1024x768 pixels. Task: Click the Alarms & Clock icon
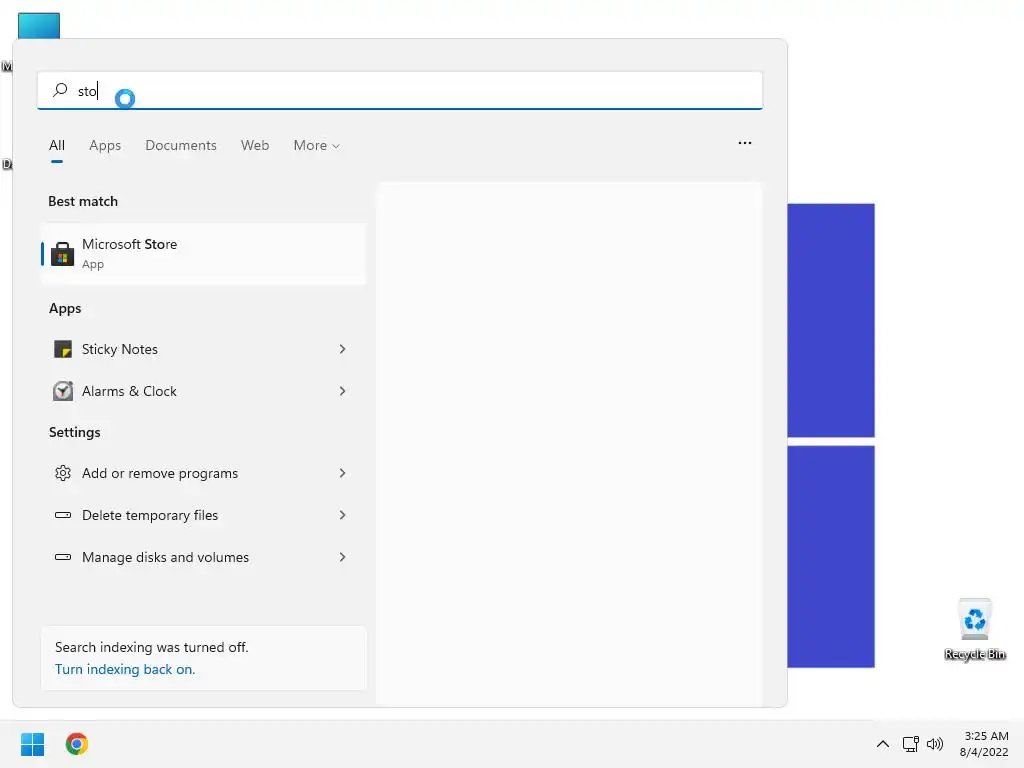click(x=63, y=391)
